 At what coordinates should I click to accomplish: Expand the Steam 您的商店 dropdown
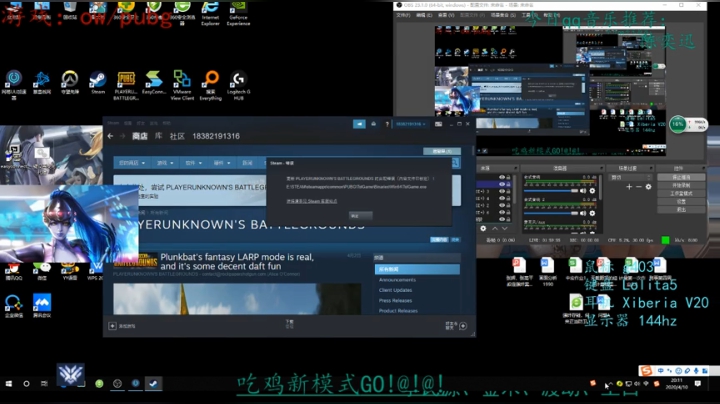coord(132,163)
